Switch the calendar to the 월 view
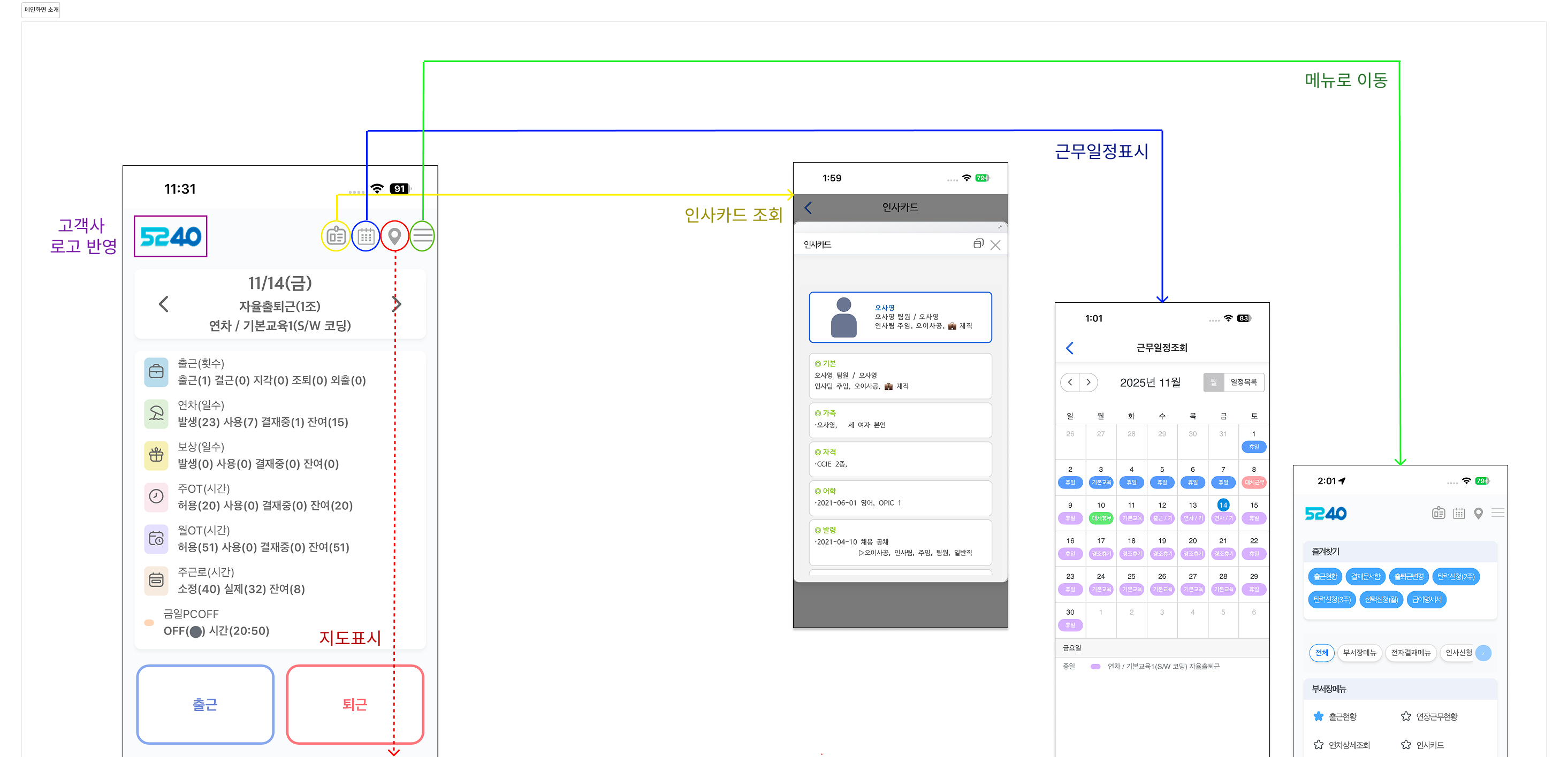Viewport: 1568px width, 757px height. pos(1213,382)
